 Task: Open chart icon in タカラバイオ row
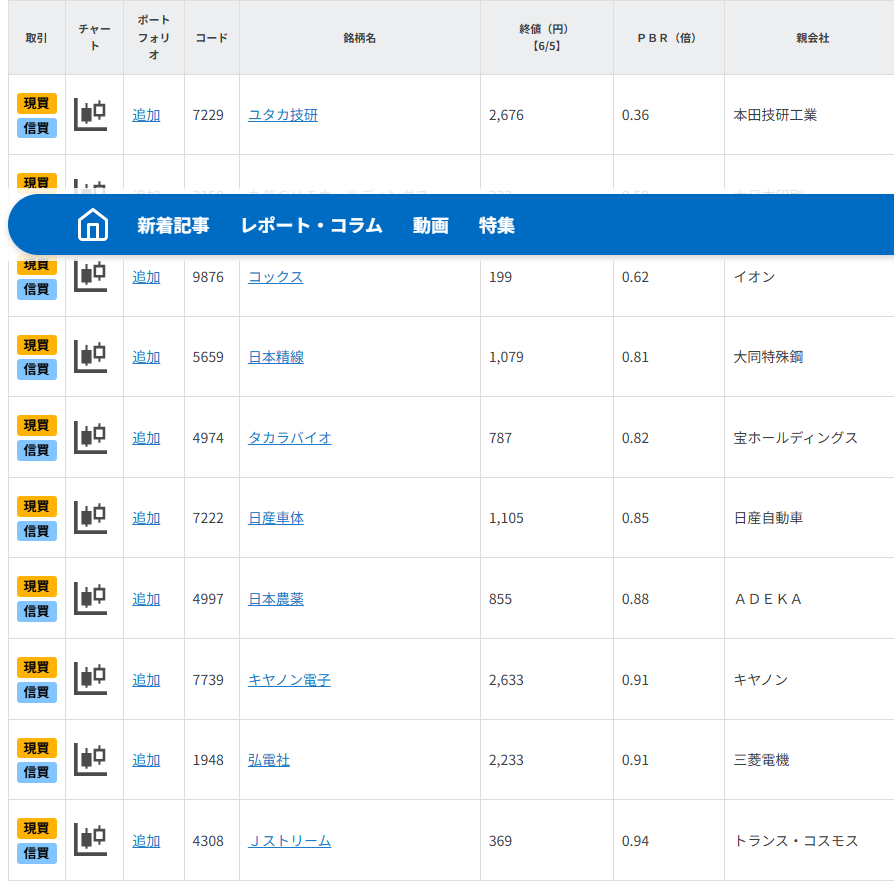(91, 437)
